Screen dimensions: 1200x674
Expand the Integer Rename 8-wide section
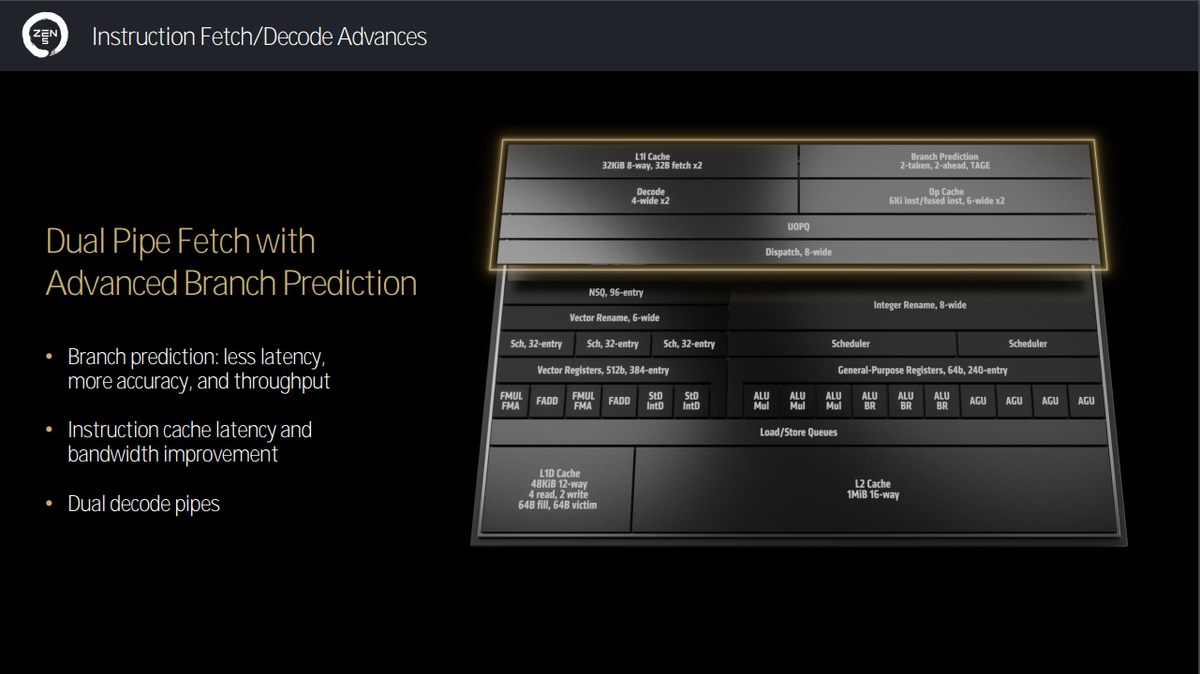920,305
